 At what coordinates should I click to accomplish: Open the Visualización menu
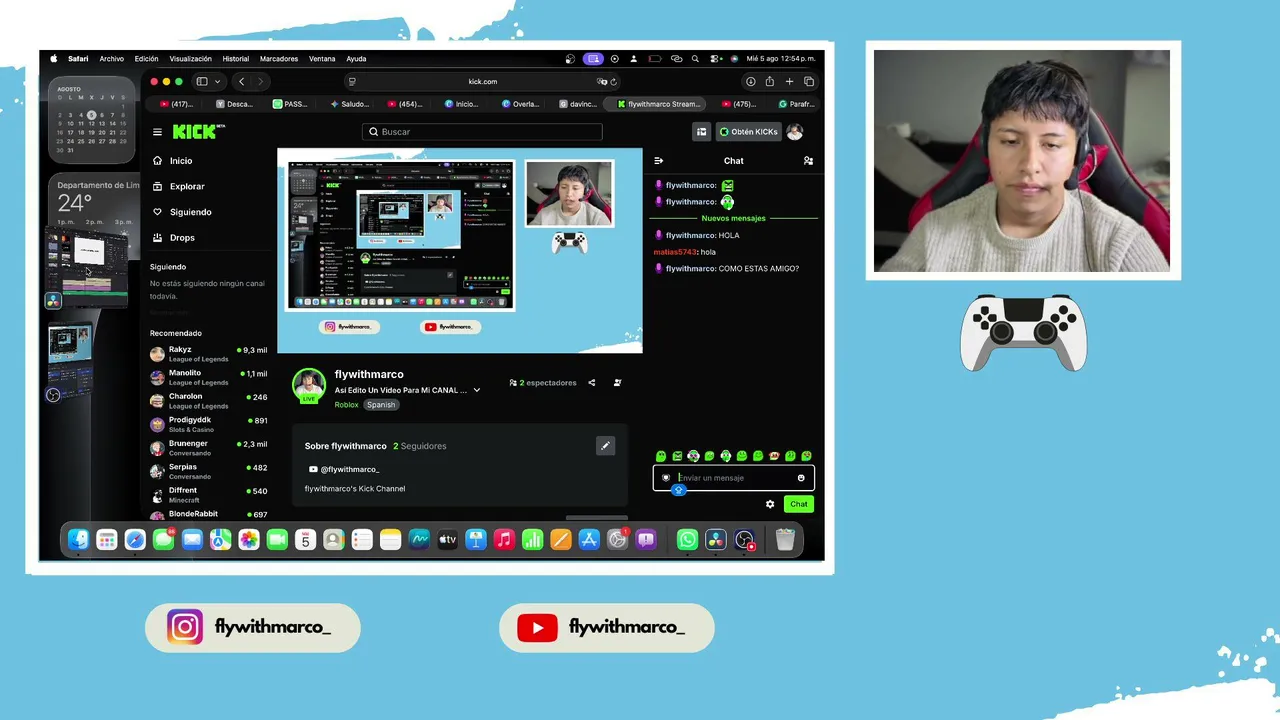tap(191, 59)
